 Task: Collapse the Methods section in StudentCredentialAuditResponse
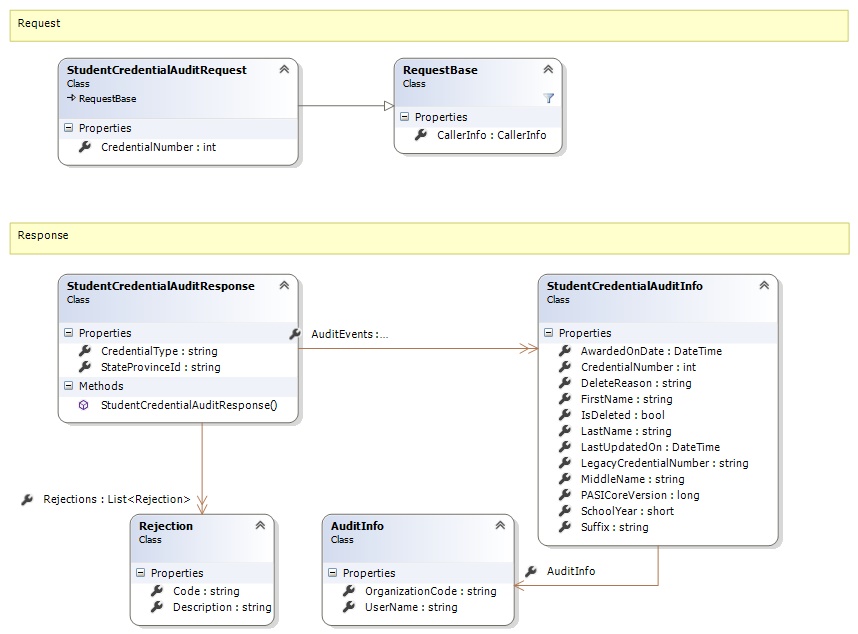[x=68, y=386]
